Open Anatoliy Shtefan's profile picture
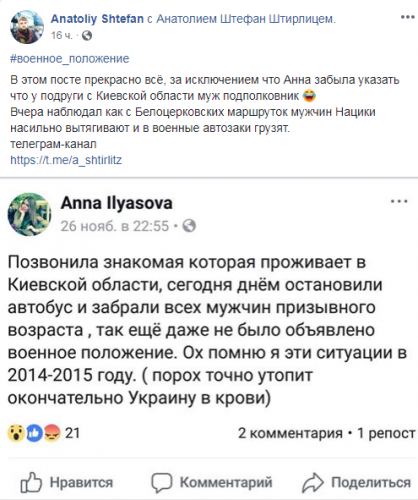This screenshot has height=500, width=418. (27, 27)
